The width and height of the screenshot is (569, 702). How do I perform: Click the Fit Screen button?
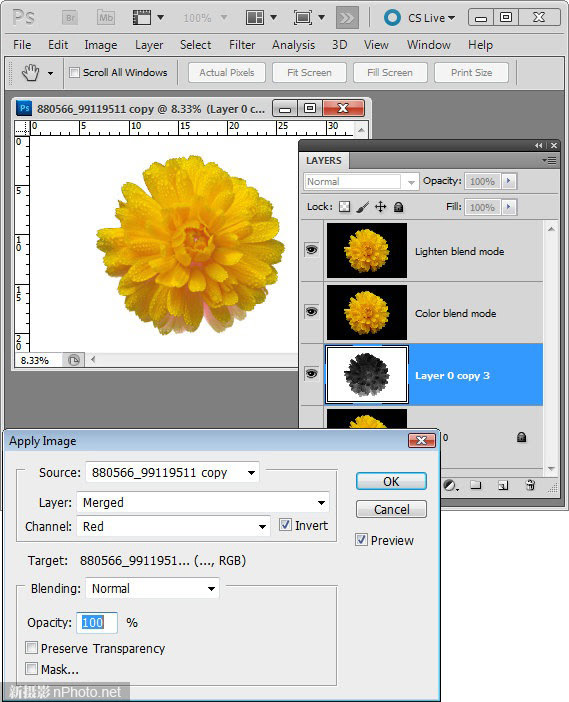tap(309, 73)
